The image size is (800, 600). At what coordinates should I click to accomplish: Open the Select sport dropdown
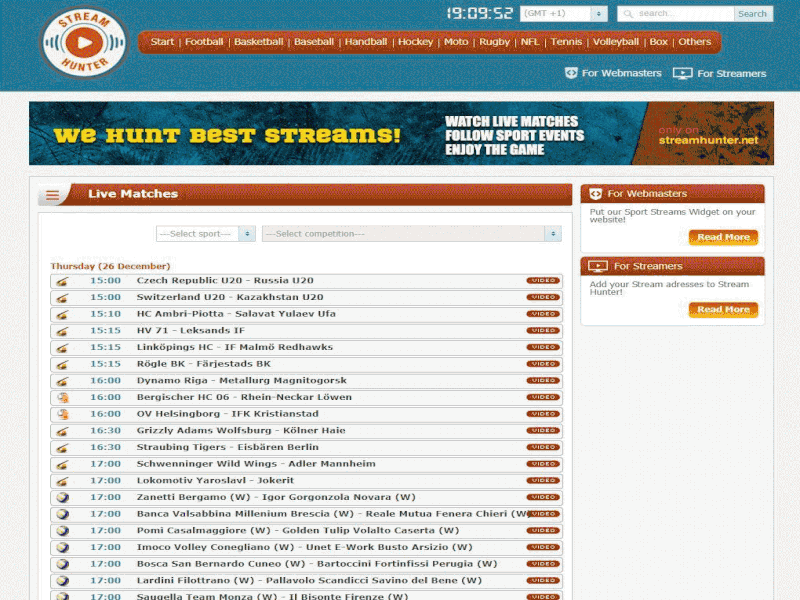pos(206,234)
